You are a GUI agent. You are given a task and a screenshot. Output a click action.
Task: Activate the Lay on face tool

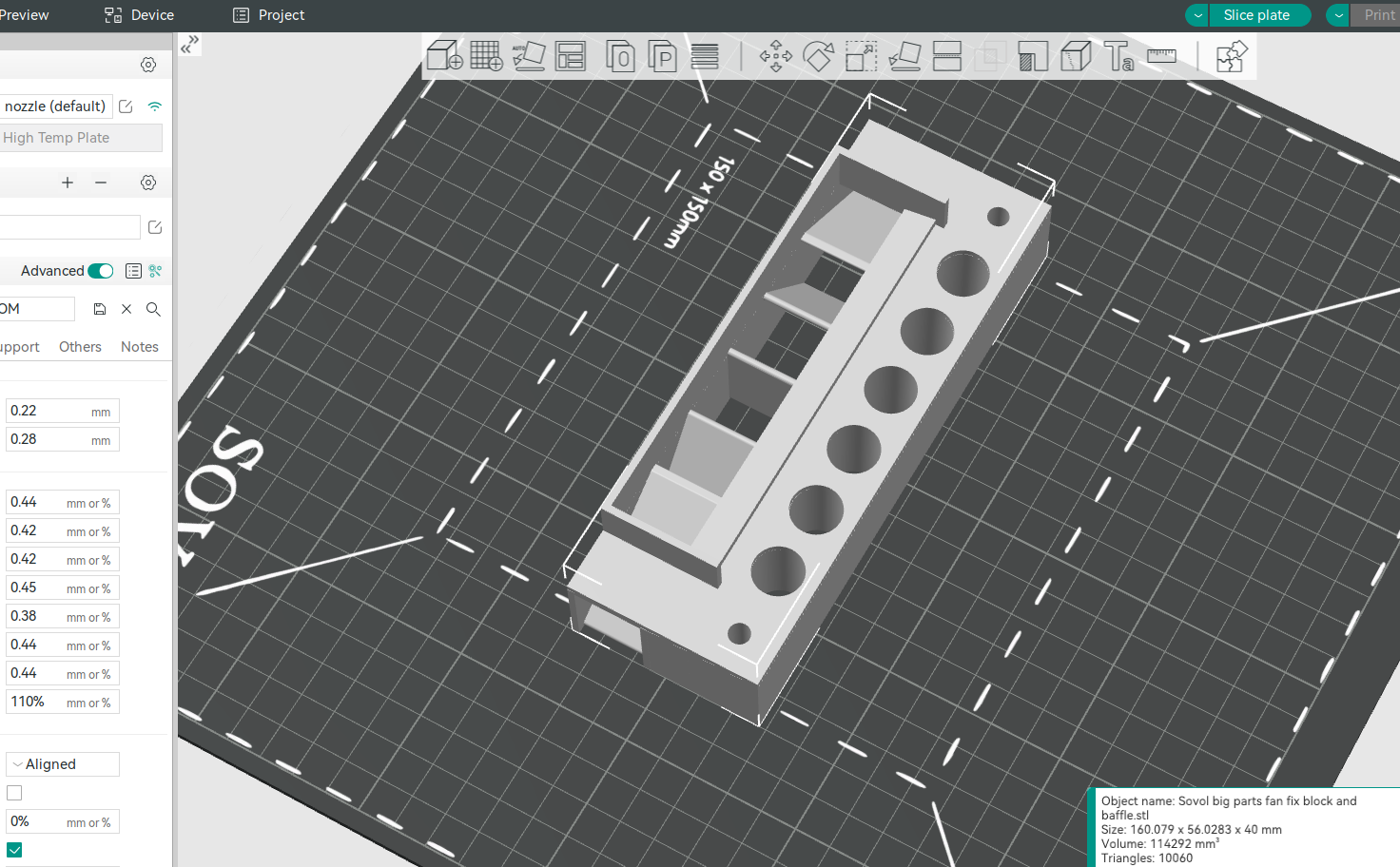pyautogui.click(x=904, y=56)
